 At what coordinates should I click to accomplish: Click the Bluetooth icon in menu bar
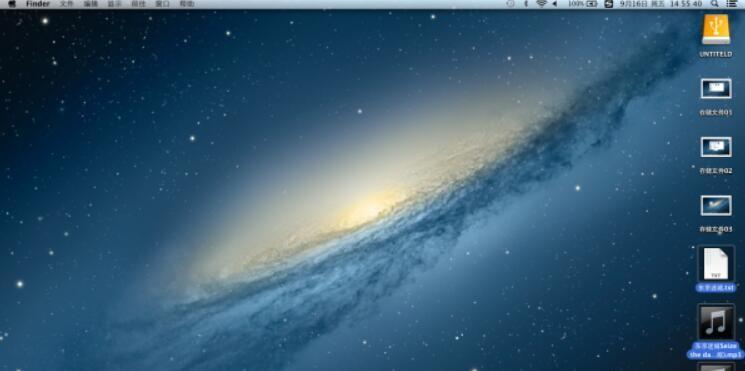[526, 4]
